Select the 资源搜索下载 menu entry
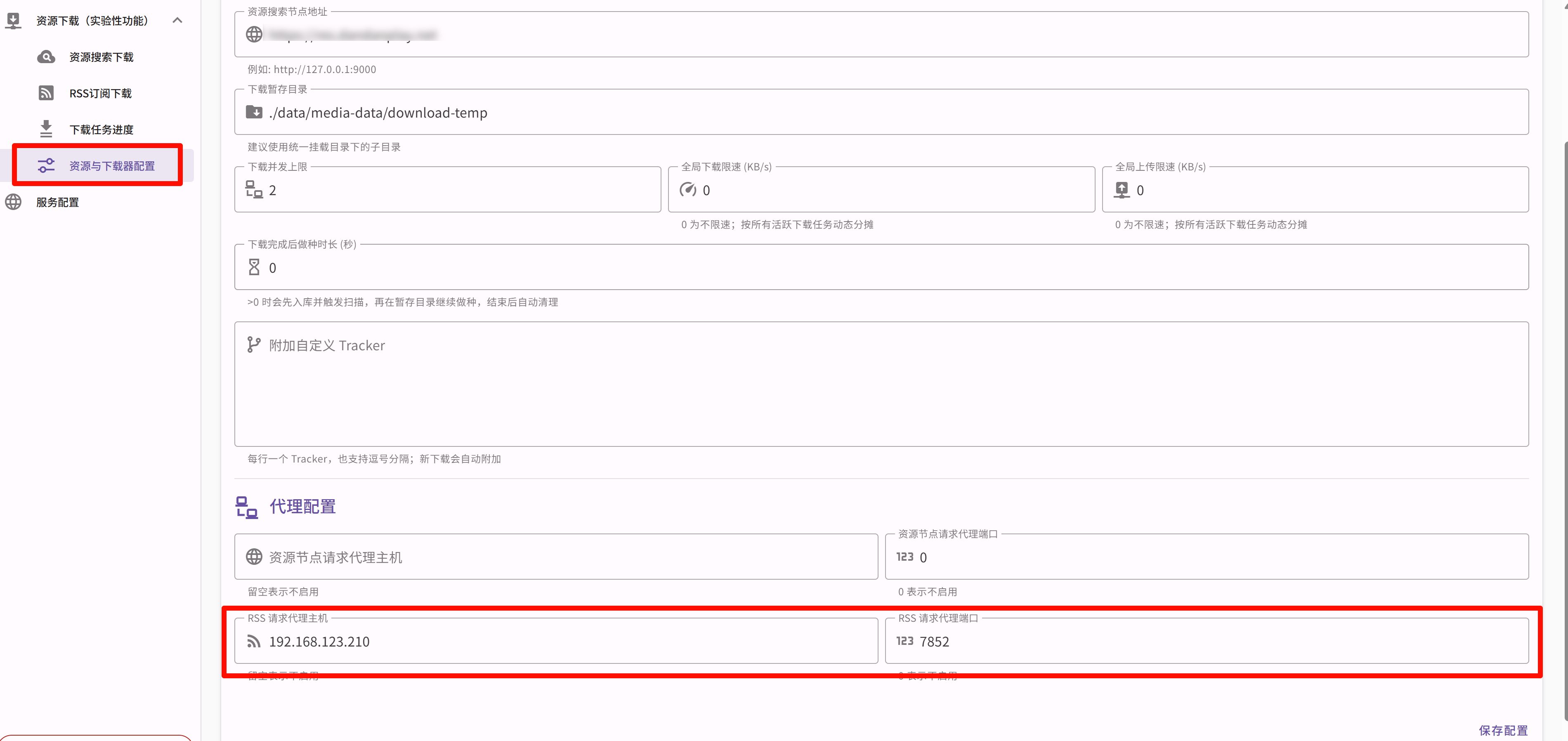Viewport: 1568px width, 741px height. 101,57
